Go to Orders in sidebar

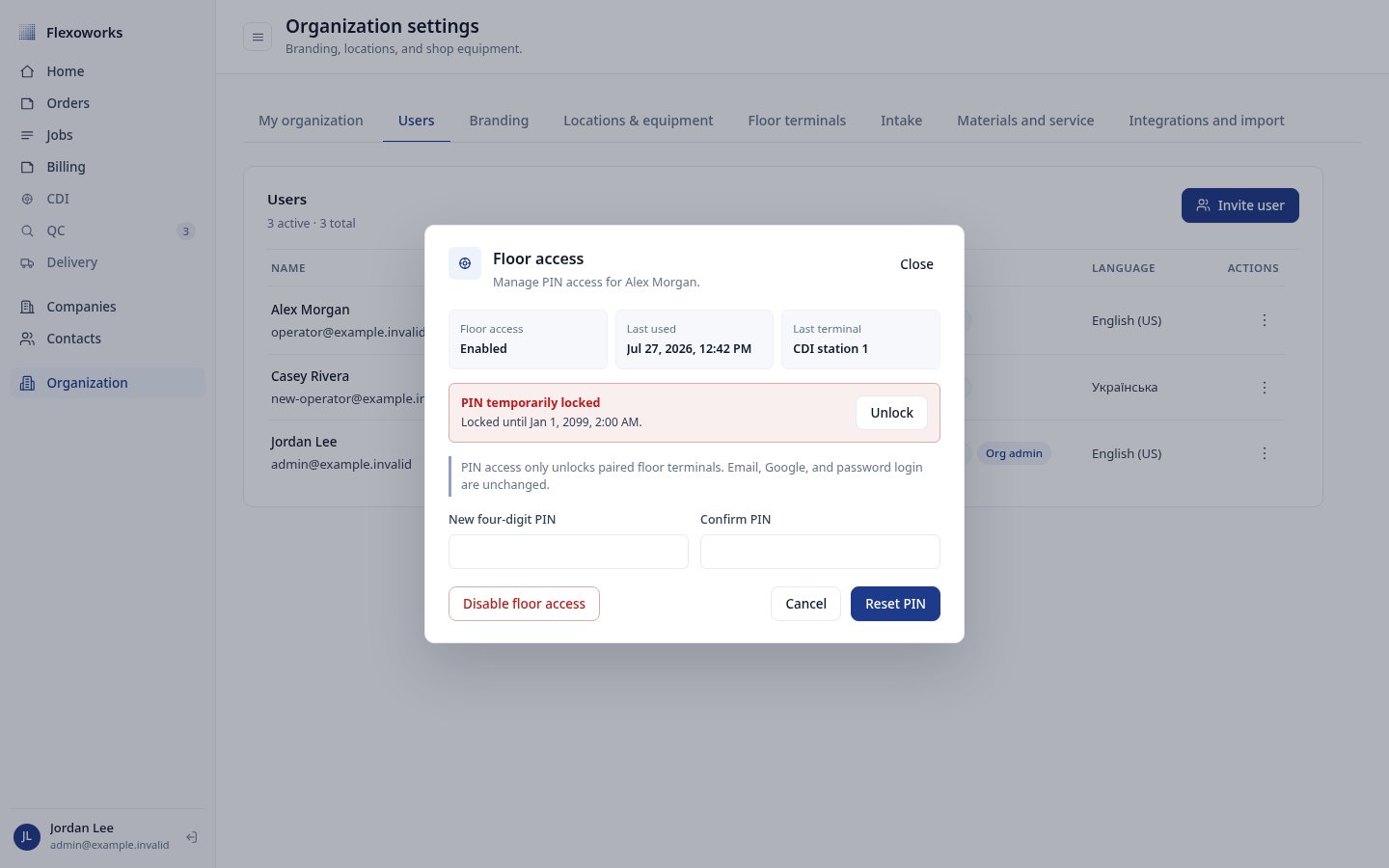[x=107, y=103]
